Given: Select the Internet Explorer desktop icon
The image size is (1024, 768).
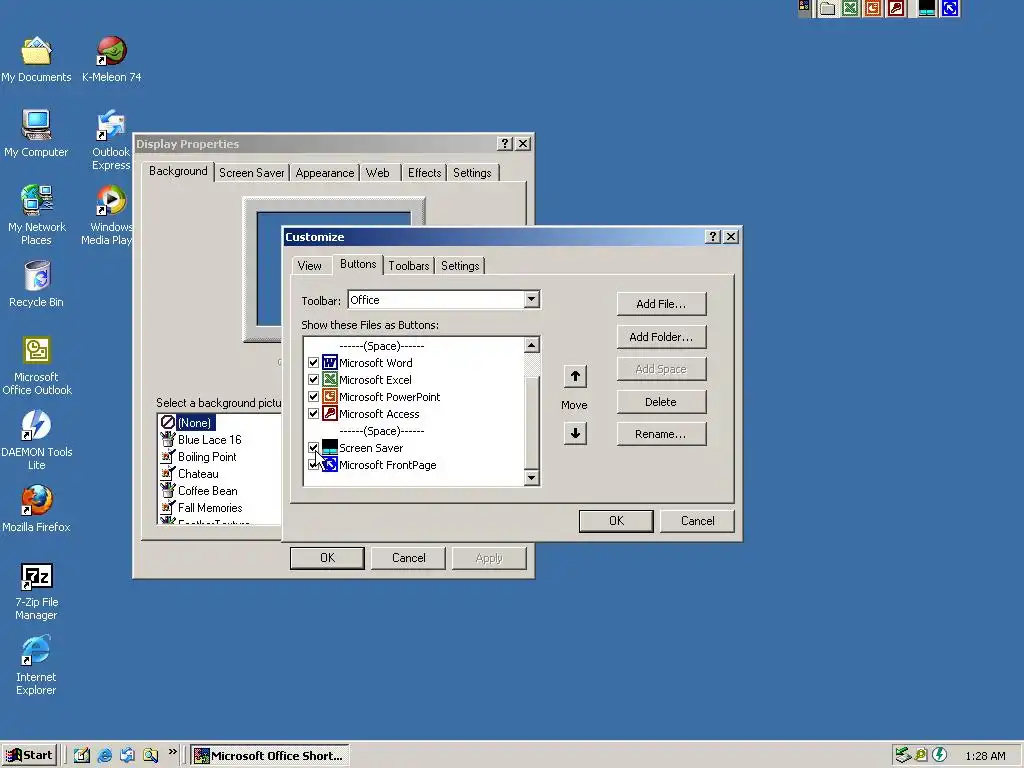Looking at the screenshot, I should click(37, 665).
